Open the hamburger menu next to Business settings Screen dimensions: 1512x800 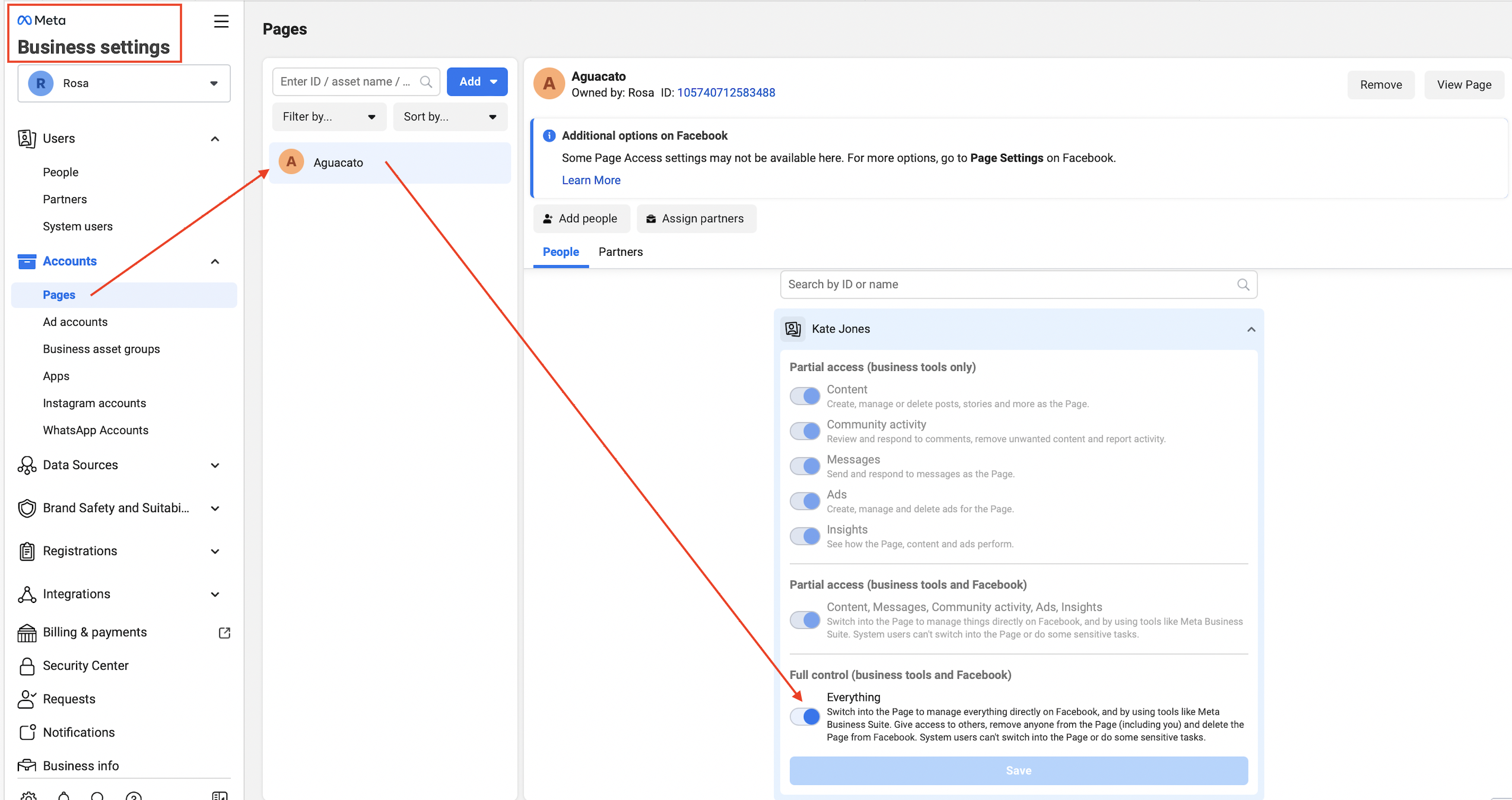221,21
